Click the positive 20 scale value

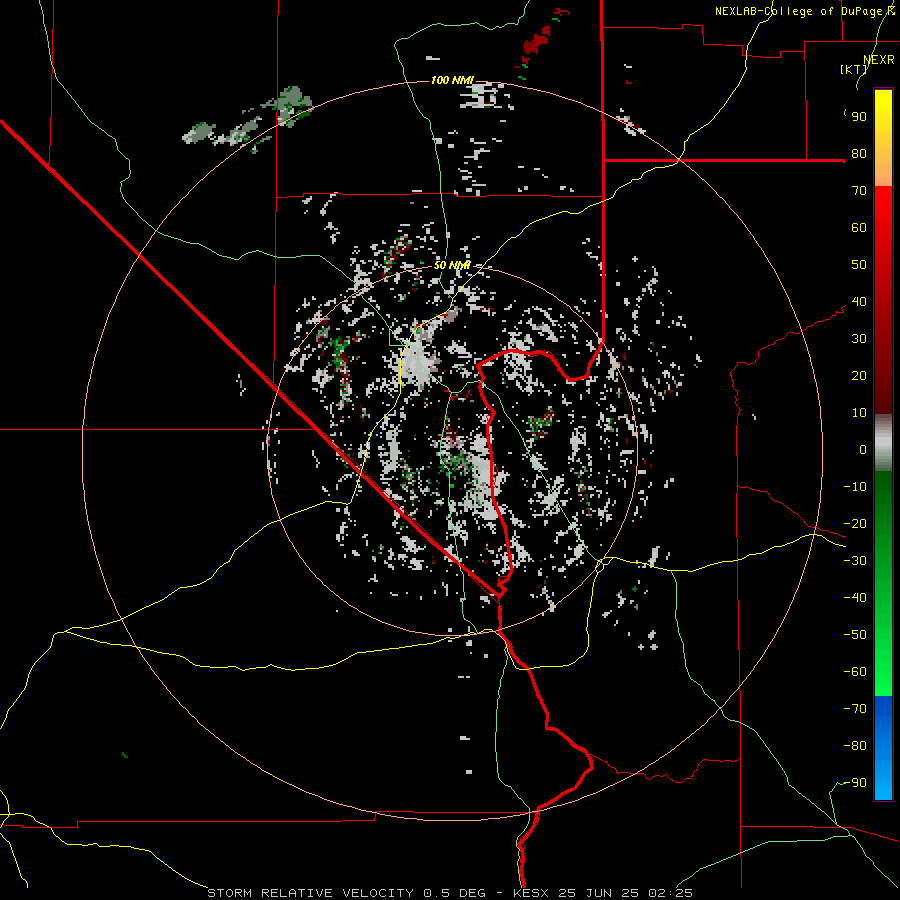[859, 376]
